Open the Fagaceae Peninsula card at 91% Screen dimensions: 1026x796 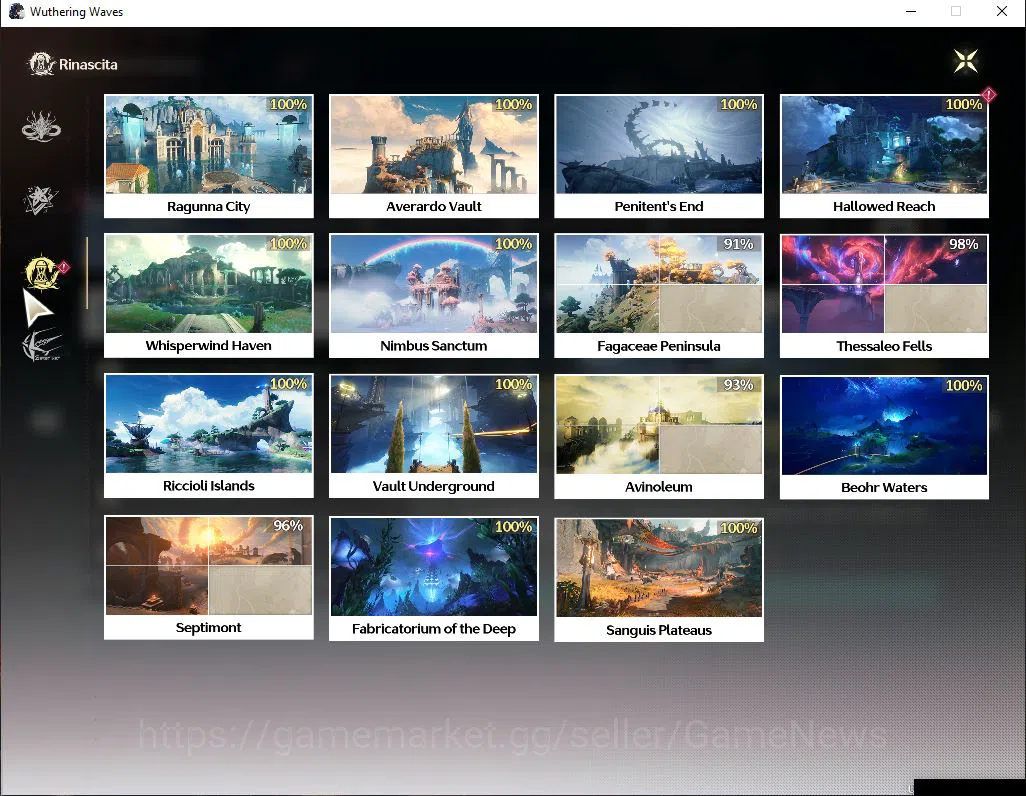pyautogui.click(x=659, y=296)
